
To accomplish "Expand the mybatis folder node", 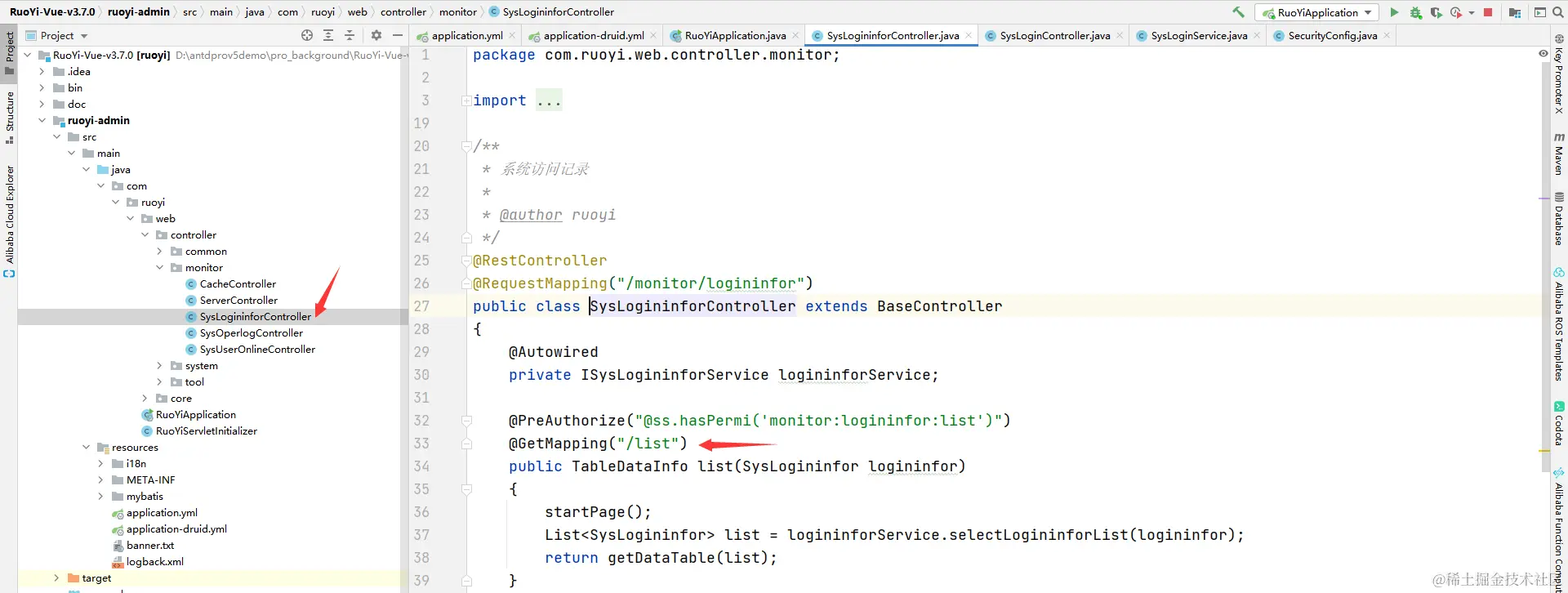I will tap(100, 496).
